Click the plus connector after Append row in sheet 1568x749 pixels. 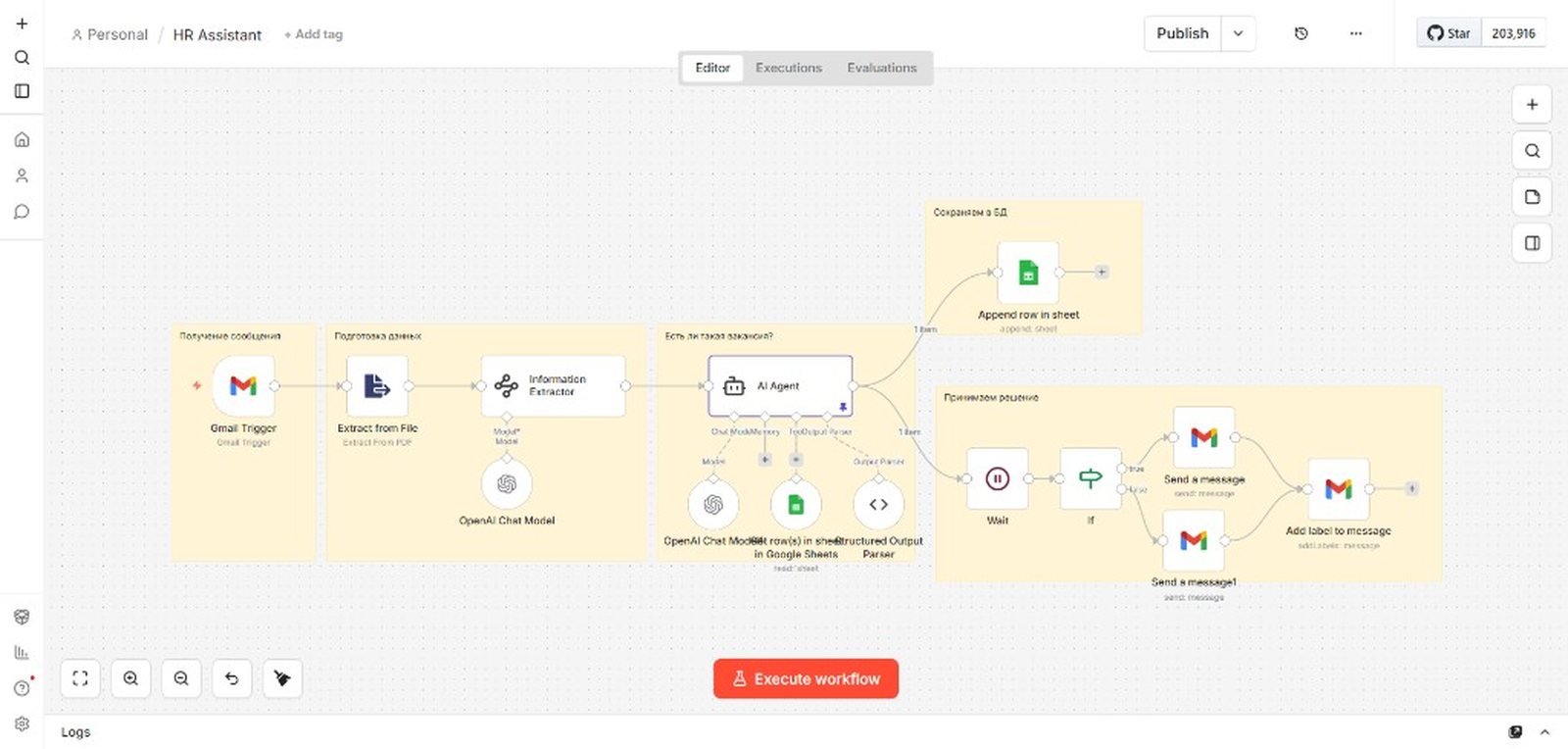point(1102,273)
